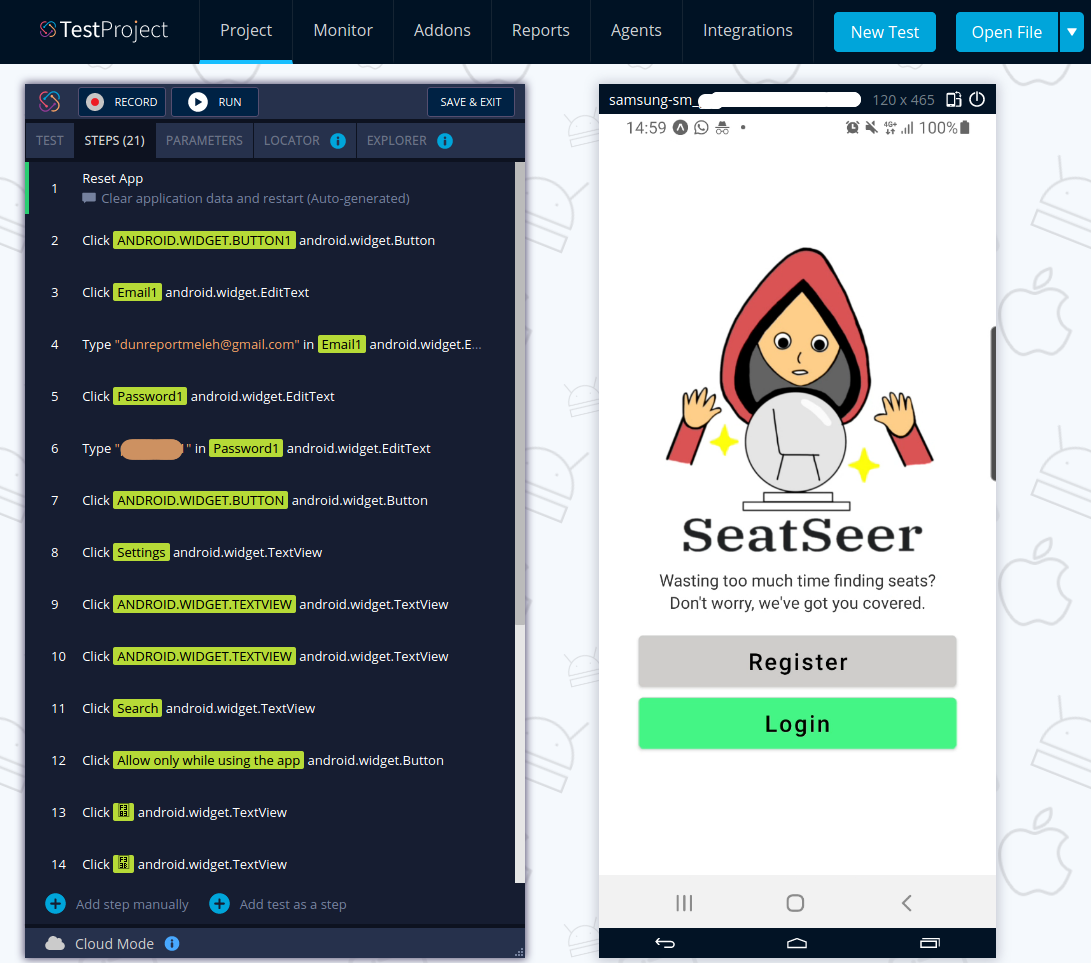This screenshot has height=963, width=1091.
Task: Click the Run playback icon
Action: [196, 101]
